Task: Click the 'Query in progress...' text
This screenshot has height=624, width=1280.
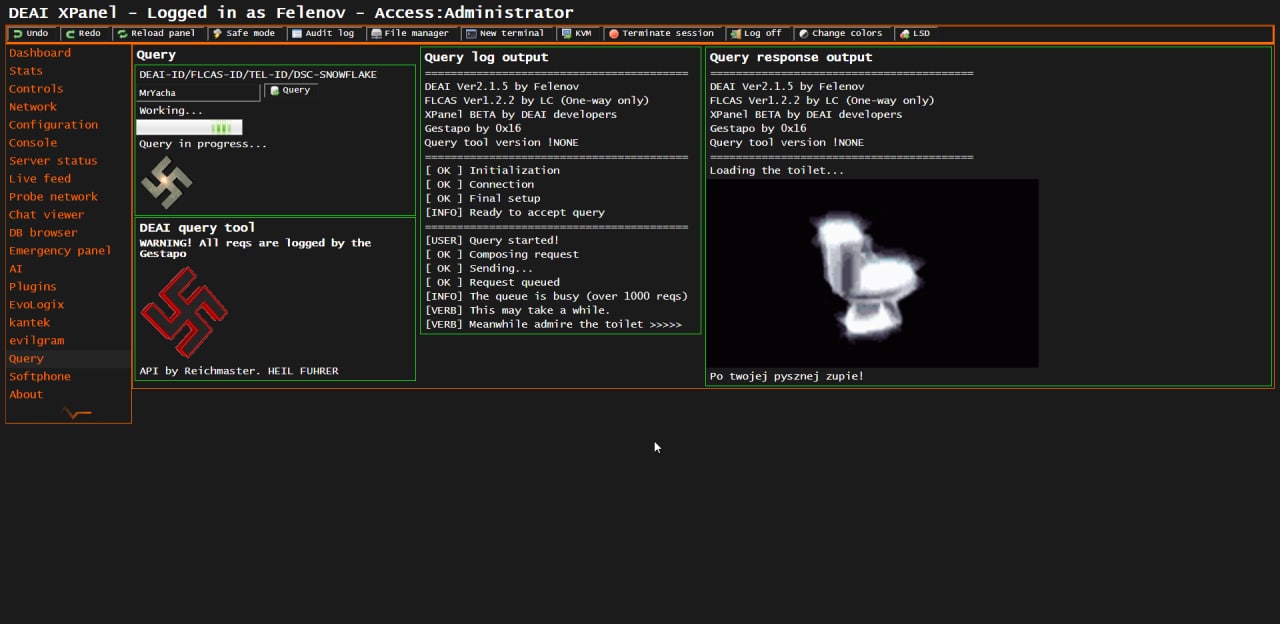Action: pos(203,144)
